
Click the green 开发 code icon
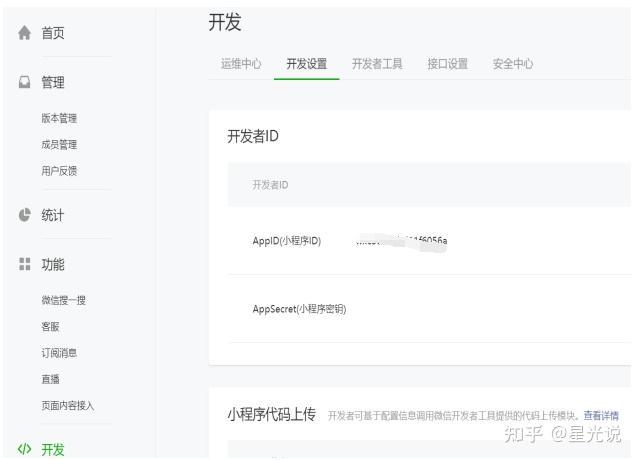point(24,449)
